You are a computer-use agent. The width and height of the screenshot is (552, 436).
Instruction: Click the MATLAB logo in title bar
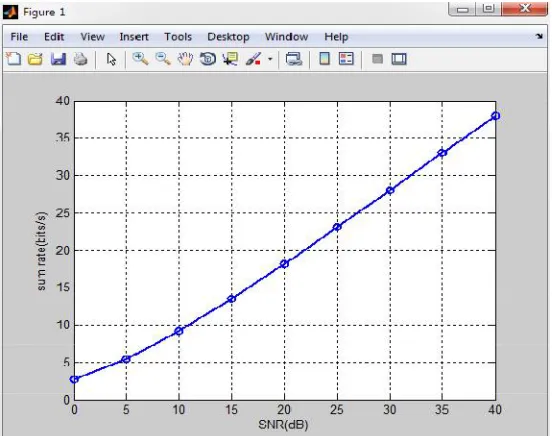tap(11, 12)
